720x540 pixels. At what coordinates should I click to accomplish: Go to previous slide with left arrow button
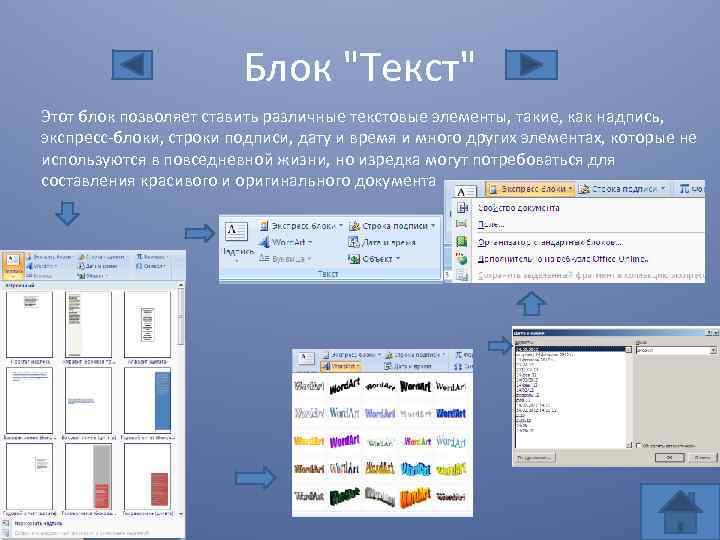coord(132,65)
